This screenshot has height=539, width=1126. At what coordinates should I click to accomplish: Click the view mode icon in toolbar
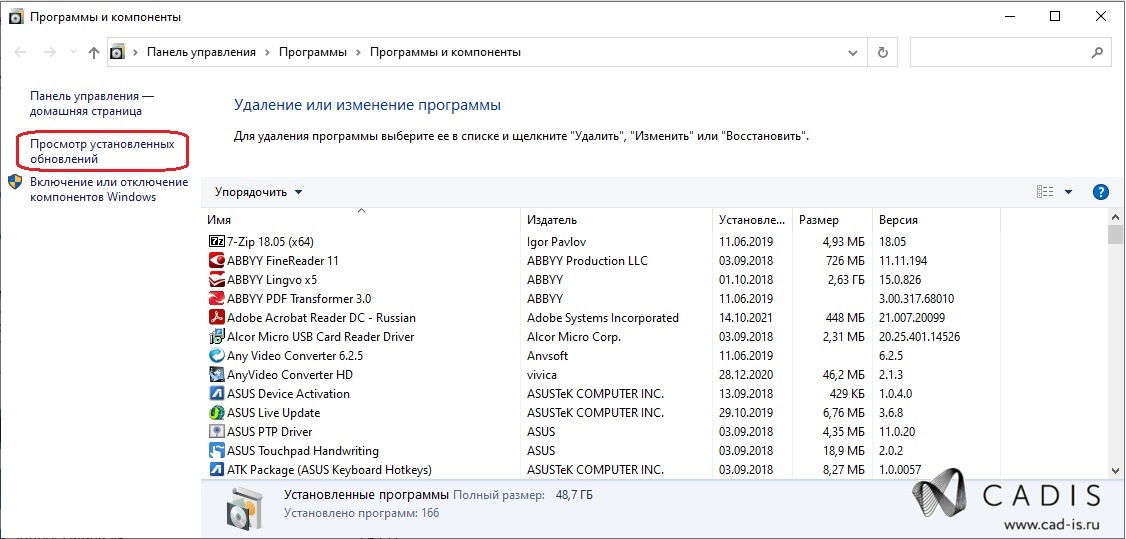1045,192
